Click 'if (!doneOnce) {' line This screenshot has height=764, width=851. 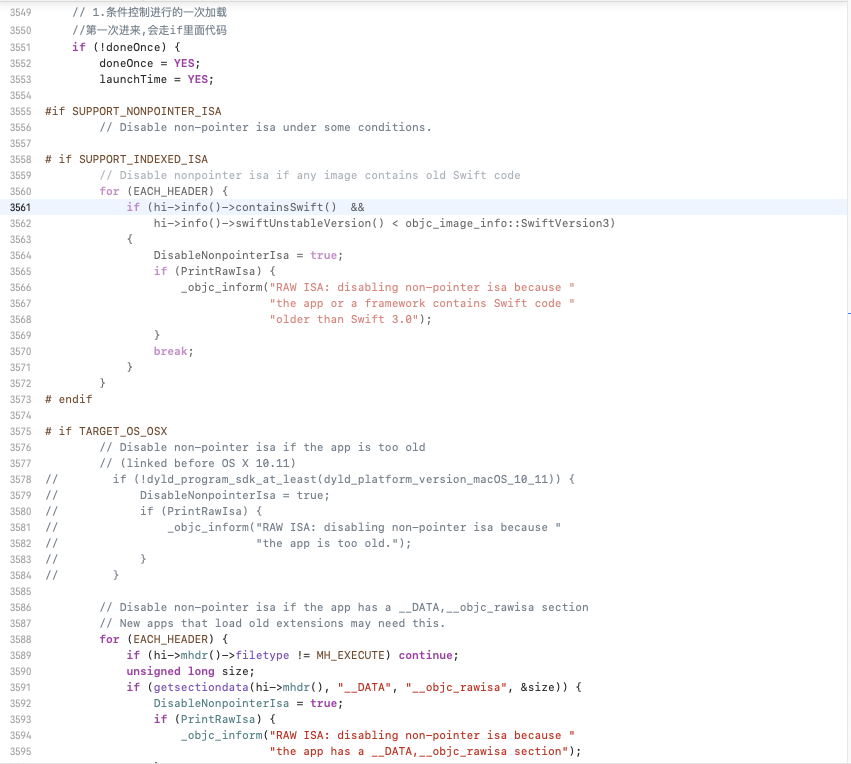[x=126, y=47]
